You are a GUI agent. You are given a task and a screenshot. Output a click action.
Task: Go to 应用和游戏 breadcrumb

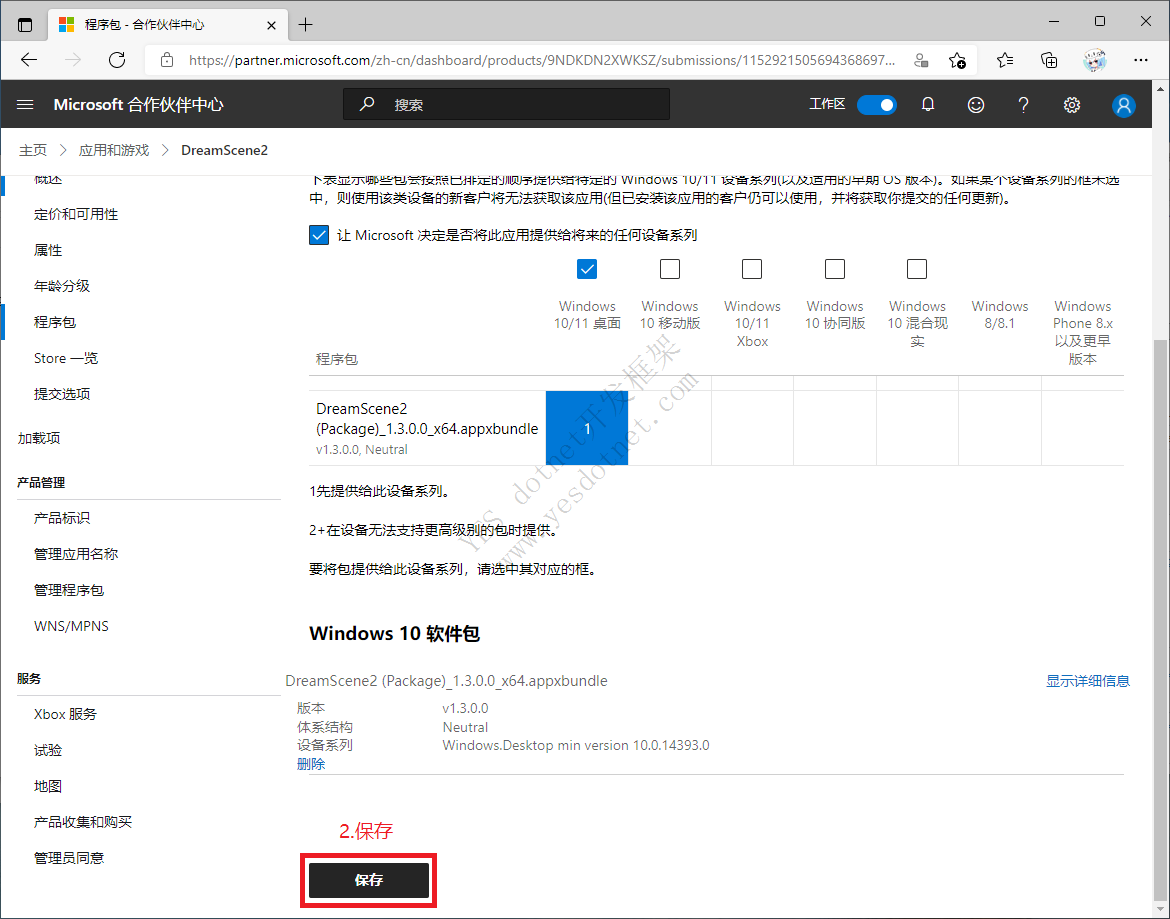point(114,151)
